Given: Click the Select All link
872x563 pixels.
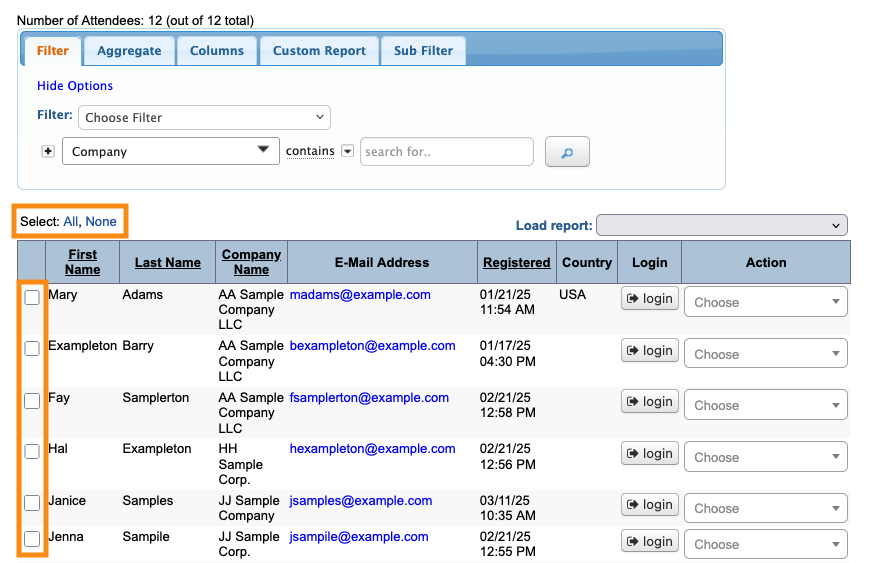Looking at the screenshot, I should click(71, 222).
